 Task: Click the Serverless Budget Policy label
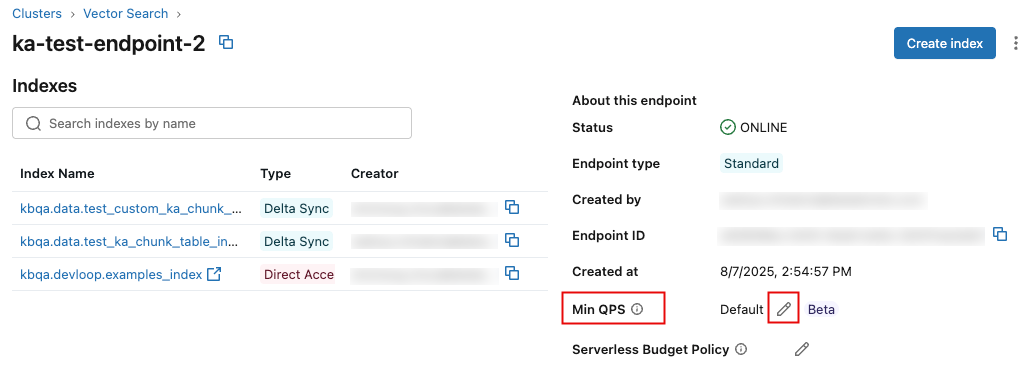[650, 349]
